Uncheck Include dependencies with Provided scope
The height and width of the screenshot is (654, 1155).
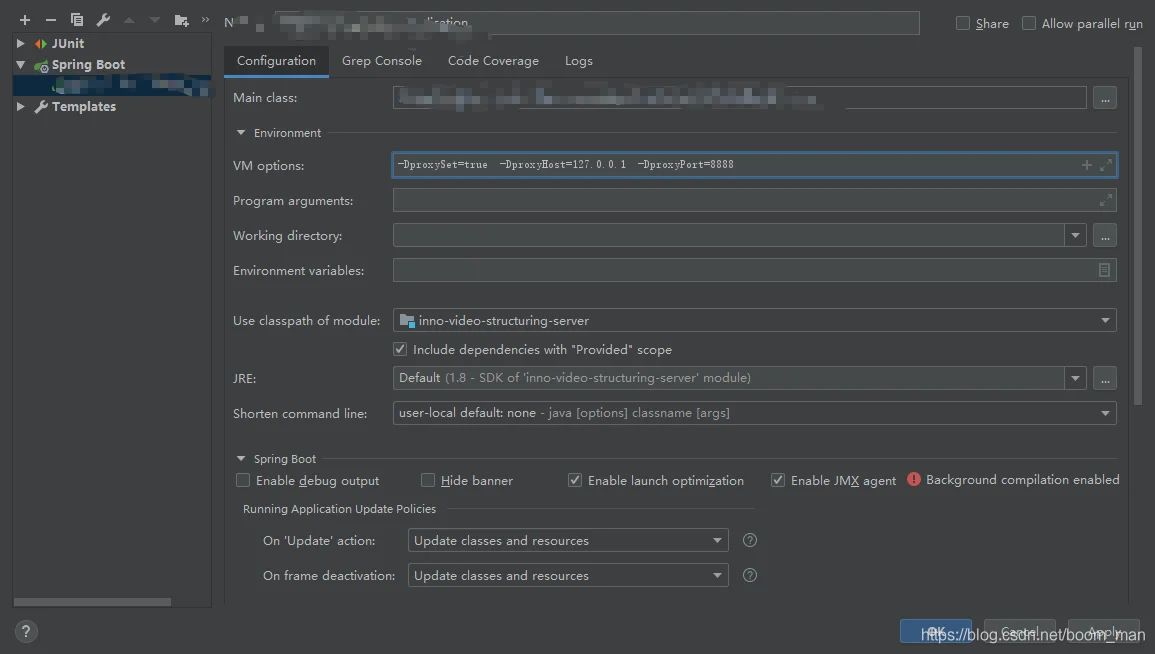pyautogui.click(x=400, y=349)
